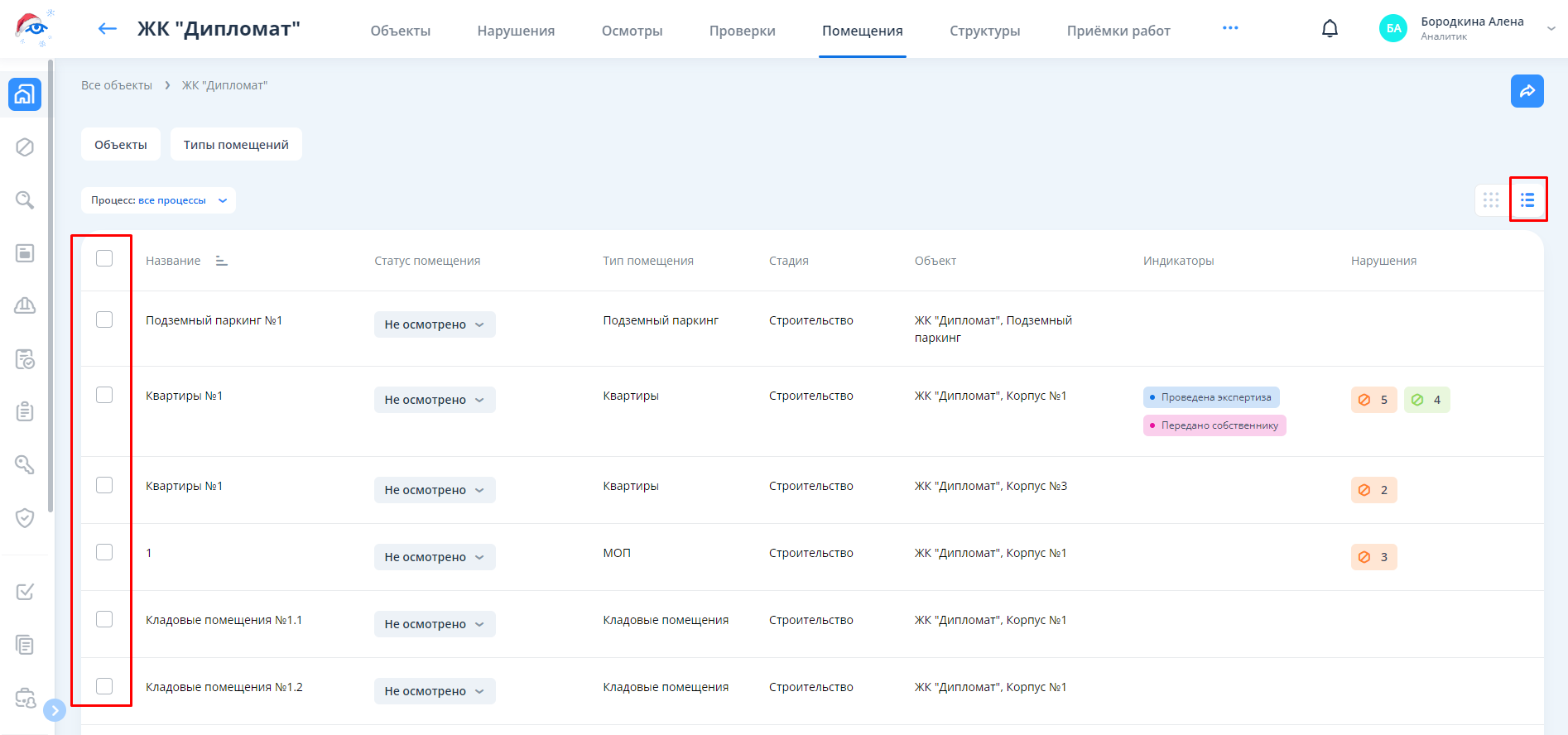This screenshot has width=1568, height=735.
Task: Expand the Бородкина Алена user menu
Action: (x=1551, y=29)
